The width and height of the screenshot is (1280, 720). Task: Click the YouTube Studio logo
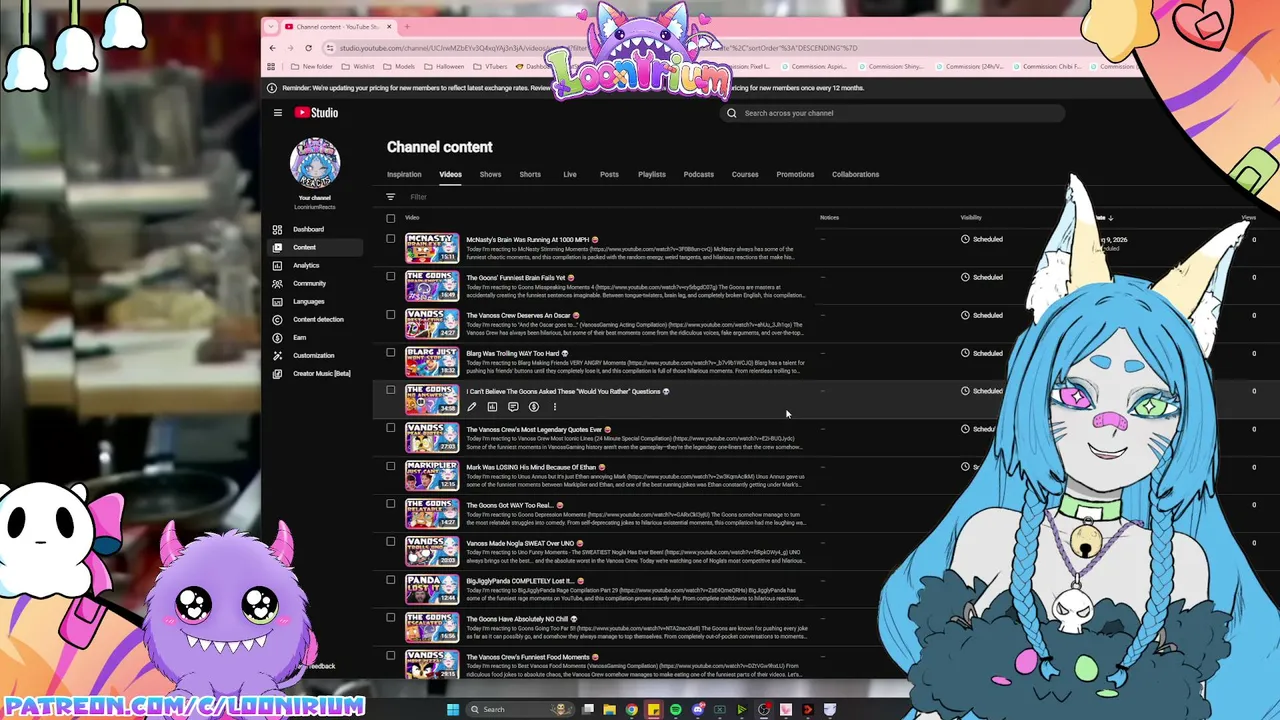(x=316, y=113)
